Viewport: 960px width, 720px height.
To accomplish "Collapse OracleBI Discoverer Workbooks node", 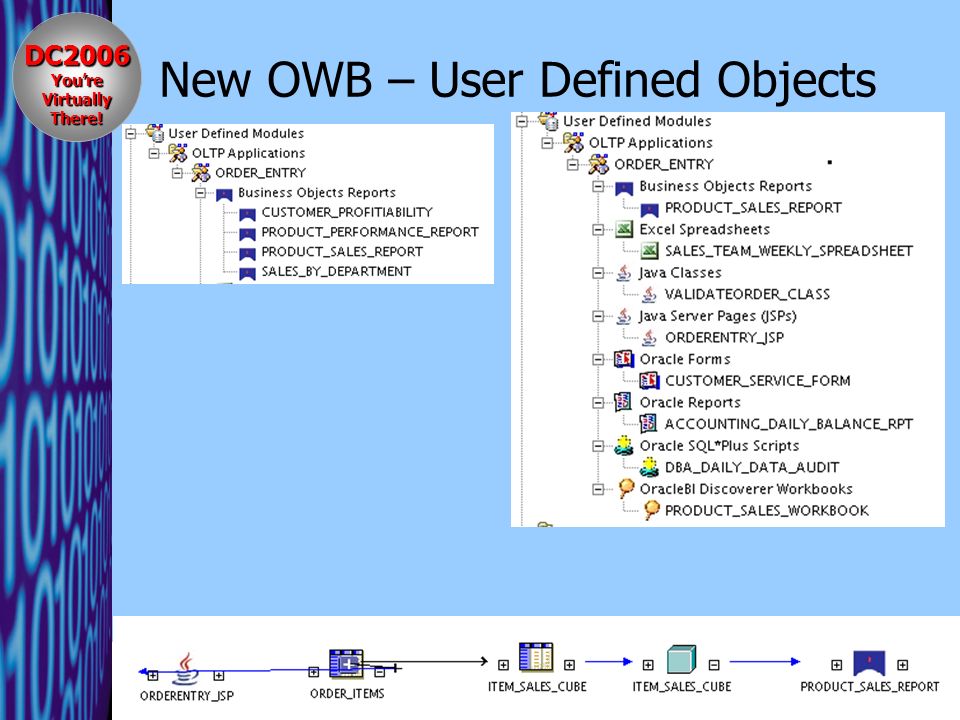I will [598, 489].
